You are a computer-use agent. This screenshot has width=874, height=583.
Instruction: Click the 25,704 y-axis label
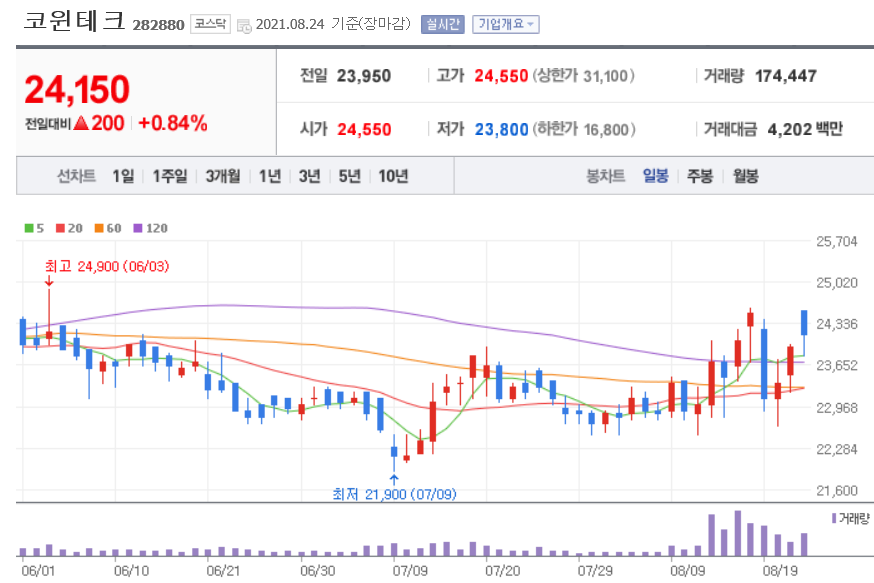[837, 241]
